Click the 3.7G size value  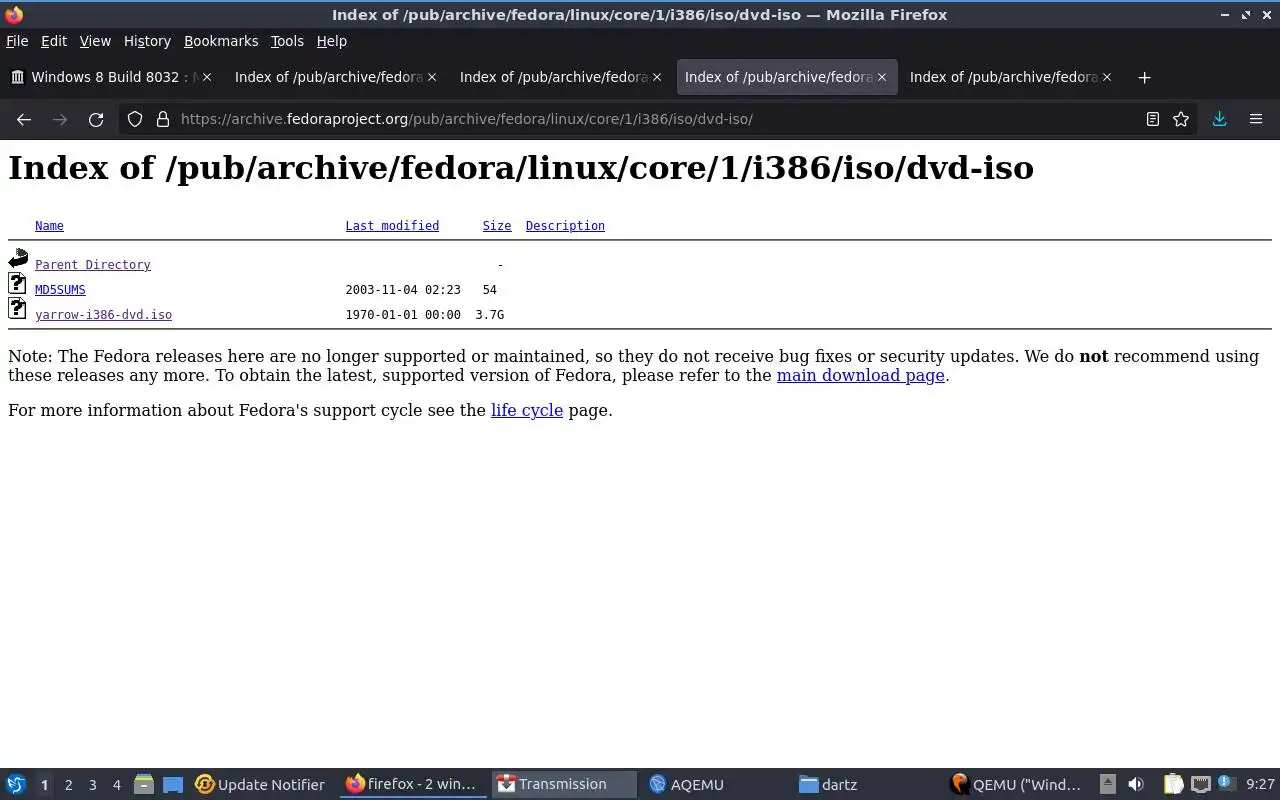click(489, 315)
